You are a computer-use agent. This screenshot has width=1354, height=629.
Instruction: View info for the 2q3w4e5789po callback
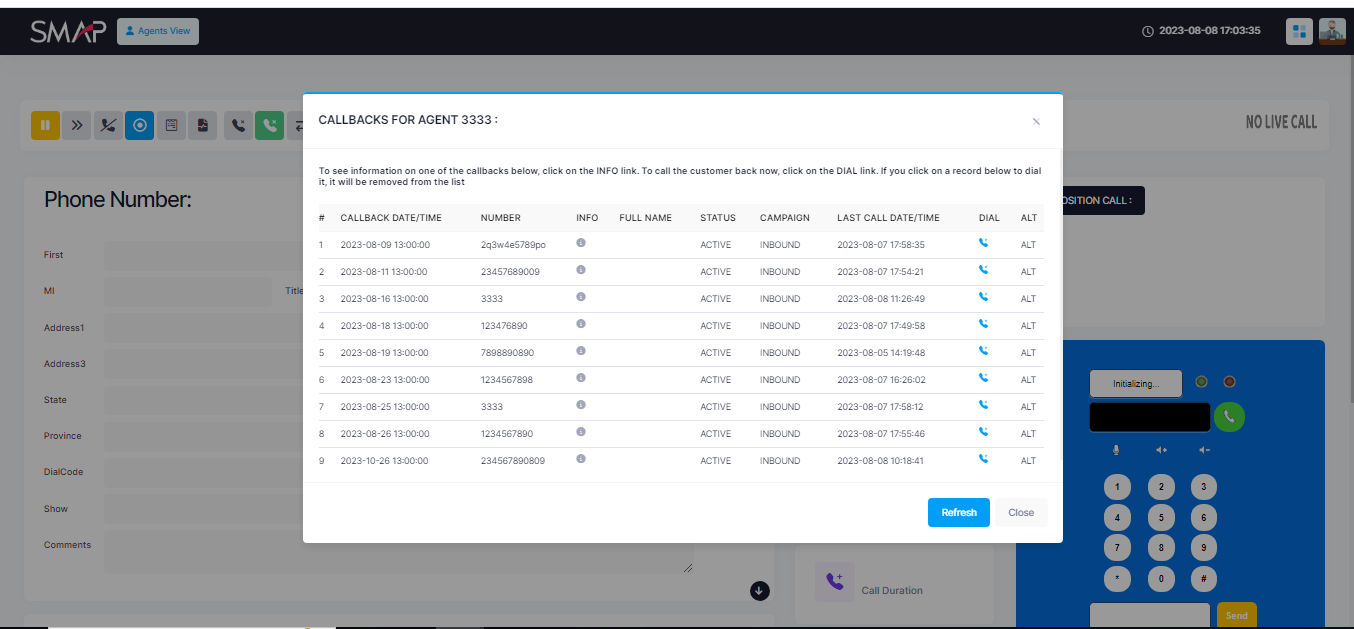click(581, 243)
